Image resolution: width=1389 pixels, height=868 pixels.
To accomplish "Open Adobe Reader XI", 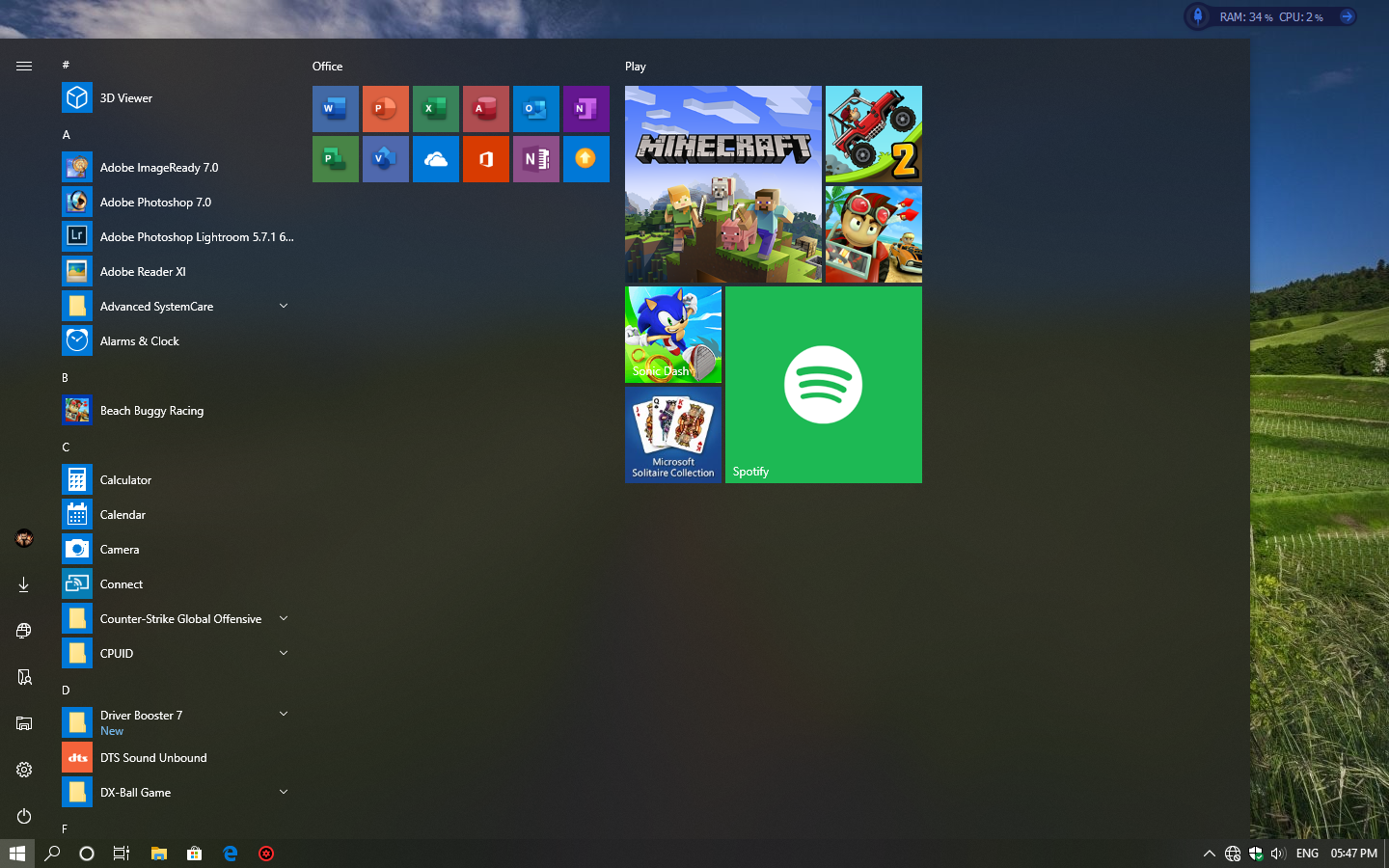I will click(x=177, y=271).
